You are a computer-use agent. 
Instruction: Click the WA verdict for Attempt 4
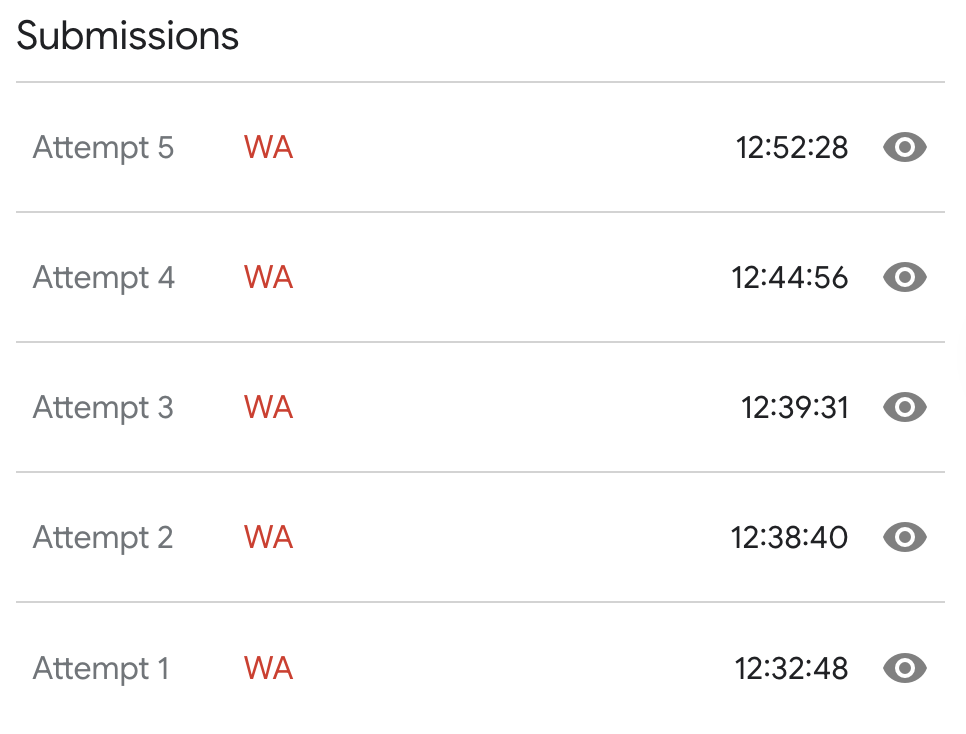click(x=268, y=278)
